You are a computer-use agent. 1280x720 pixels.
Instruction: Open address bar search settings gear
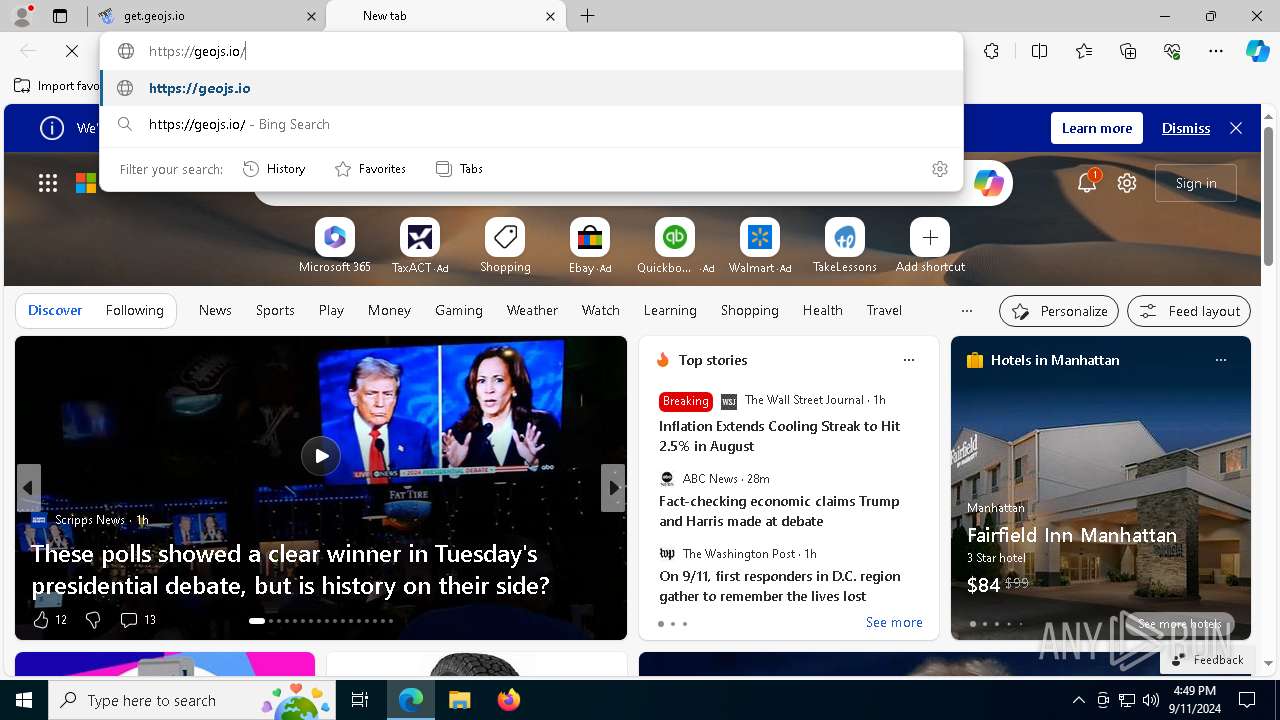pyautogui.click(x=939, y=169)
